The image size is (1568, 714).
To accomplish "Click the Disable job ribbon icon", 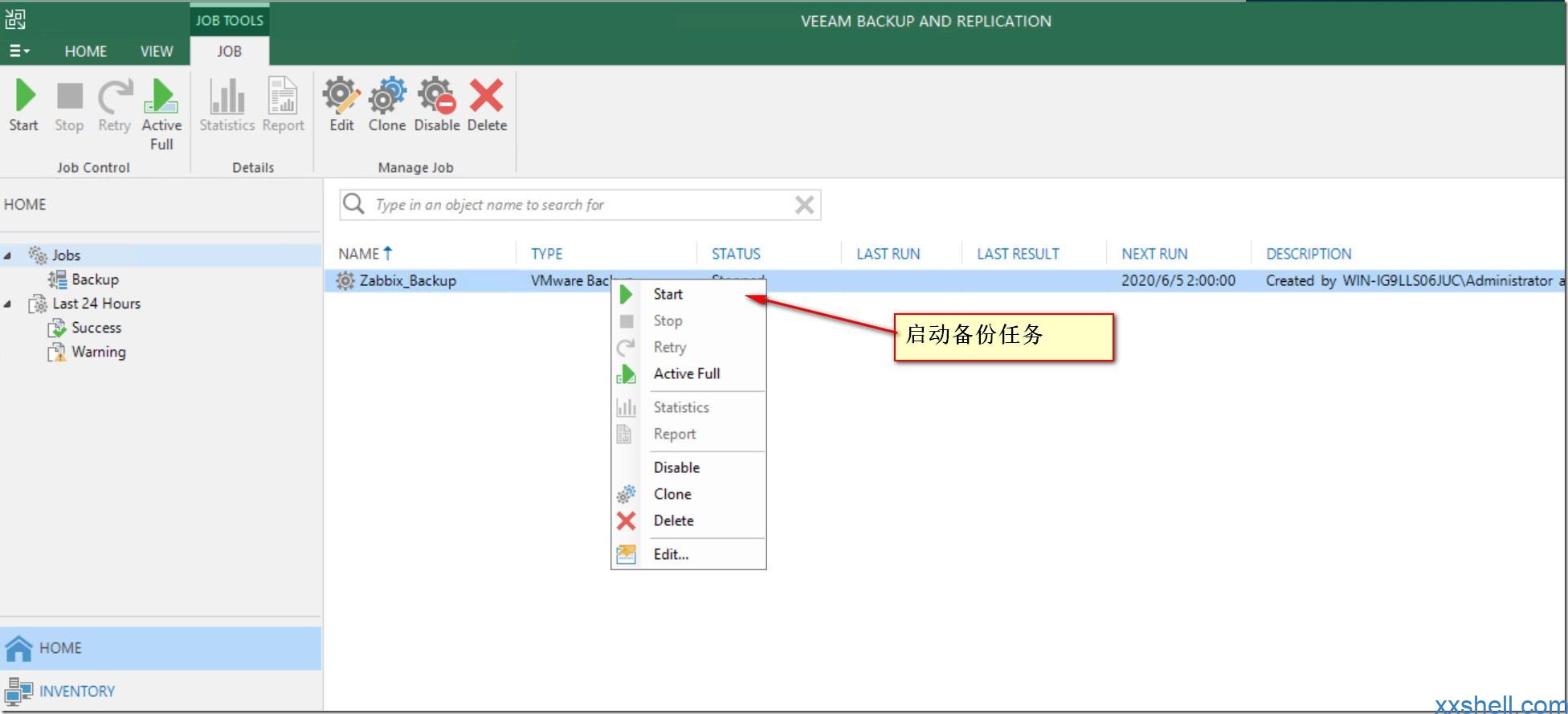I will click(437, 105).
